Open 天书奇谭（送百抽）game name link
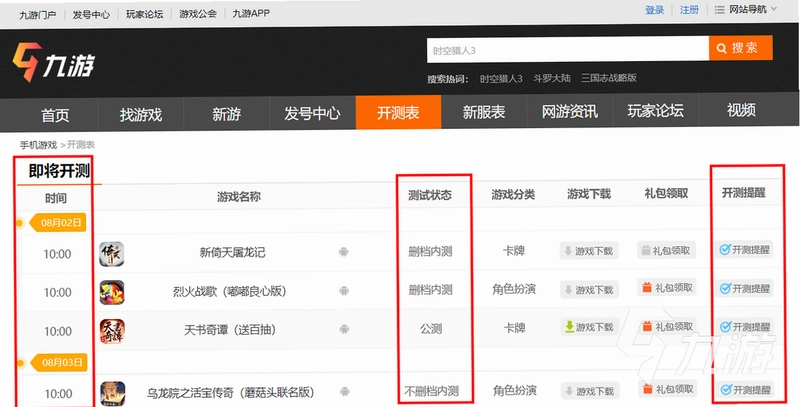The image size is (800, 407). click(x=230, y=330)
